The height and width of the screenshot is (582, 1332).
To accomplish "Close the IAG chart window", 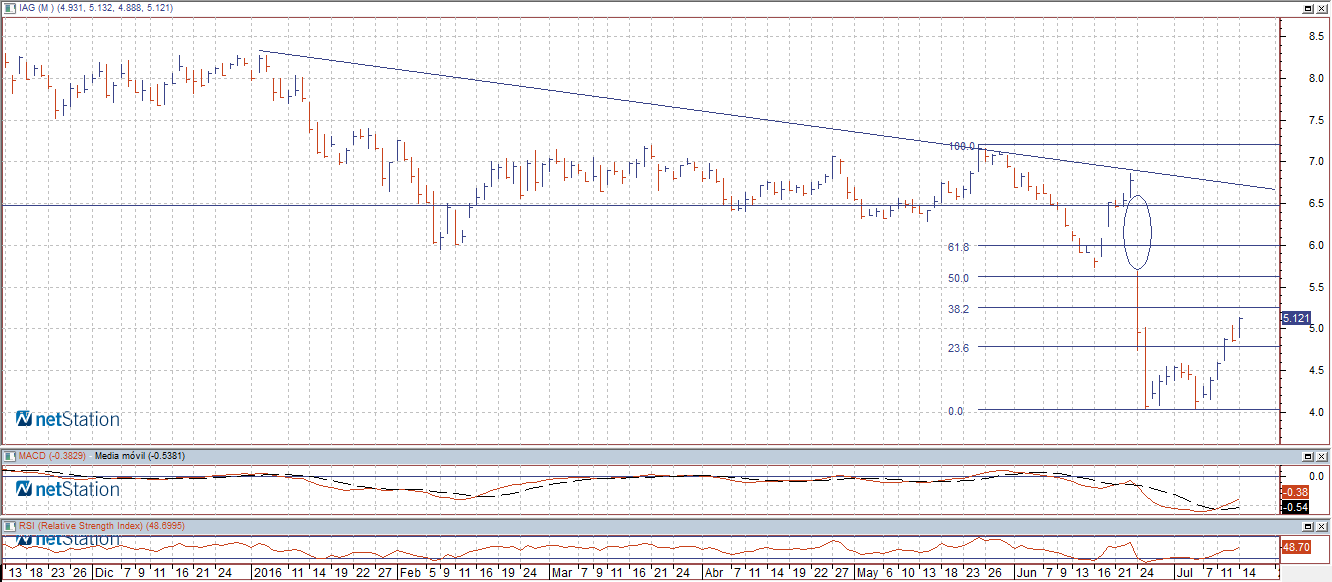I will 1322,9.
